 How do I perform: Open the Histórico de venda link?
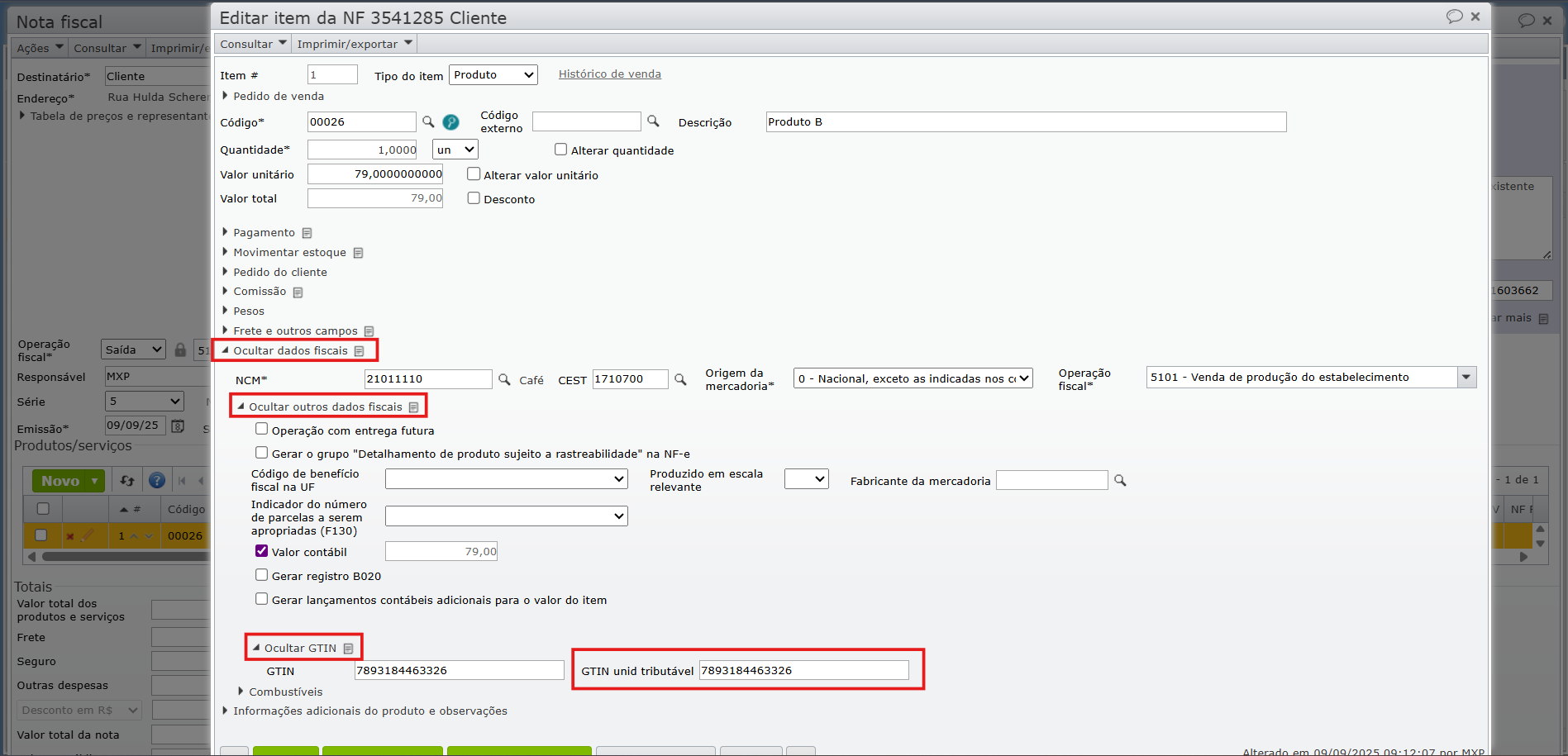click(x=610, y=74)
